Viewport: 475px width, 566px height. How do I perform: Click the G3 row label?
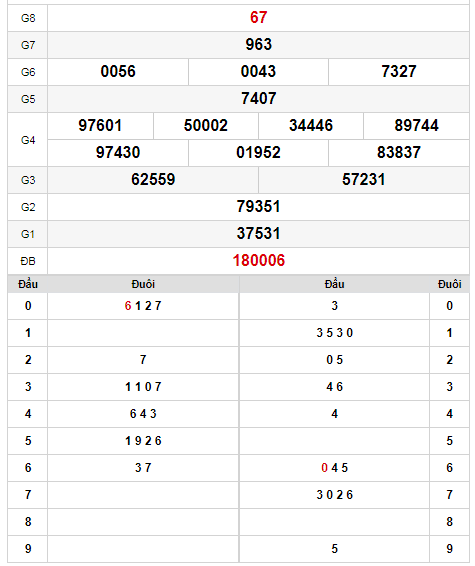(x=28, y=180)
